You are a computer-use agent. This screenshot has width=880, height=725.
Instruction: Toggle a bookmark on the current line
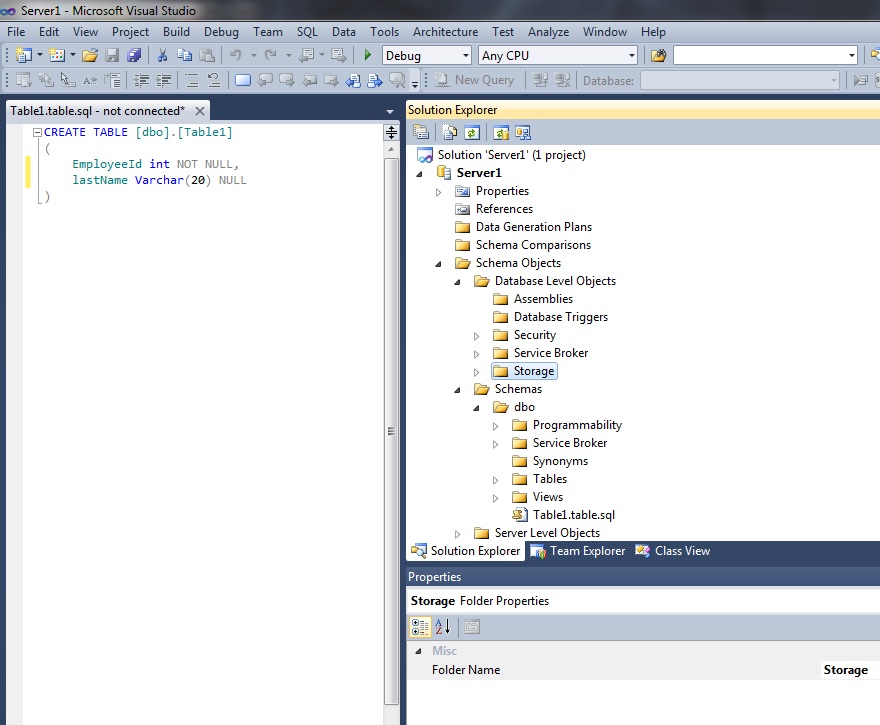tap(243, 80)
